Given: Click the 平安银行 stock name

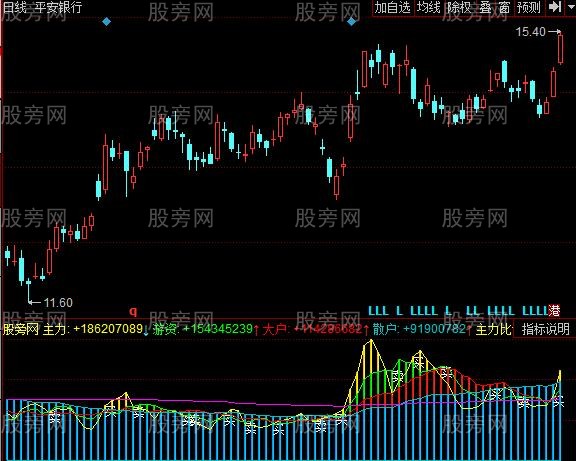Looking at the screenshot, I should point(58,7).
